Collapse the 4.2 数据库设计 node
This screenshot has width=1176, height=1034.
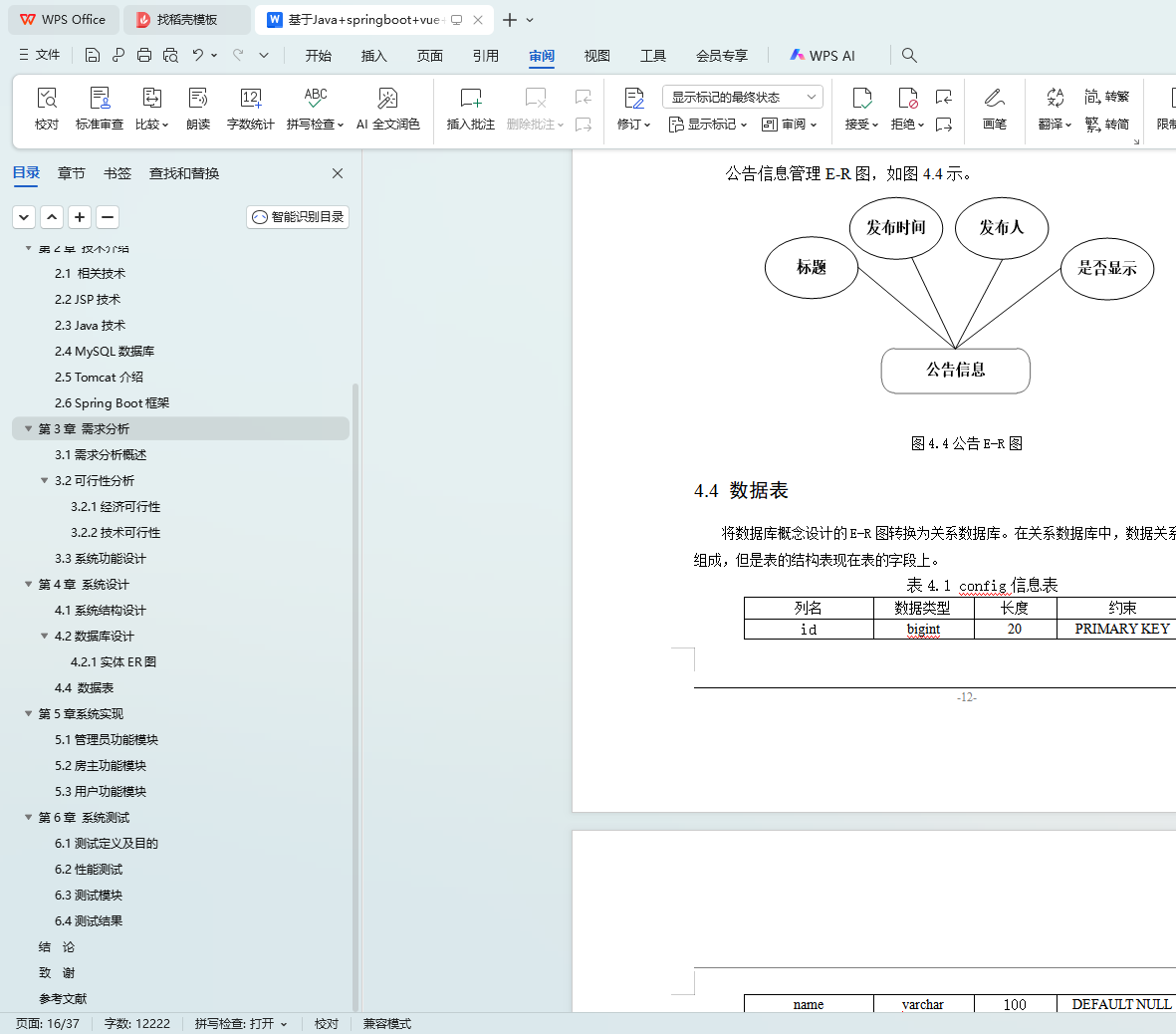tap(44, 636)
